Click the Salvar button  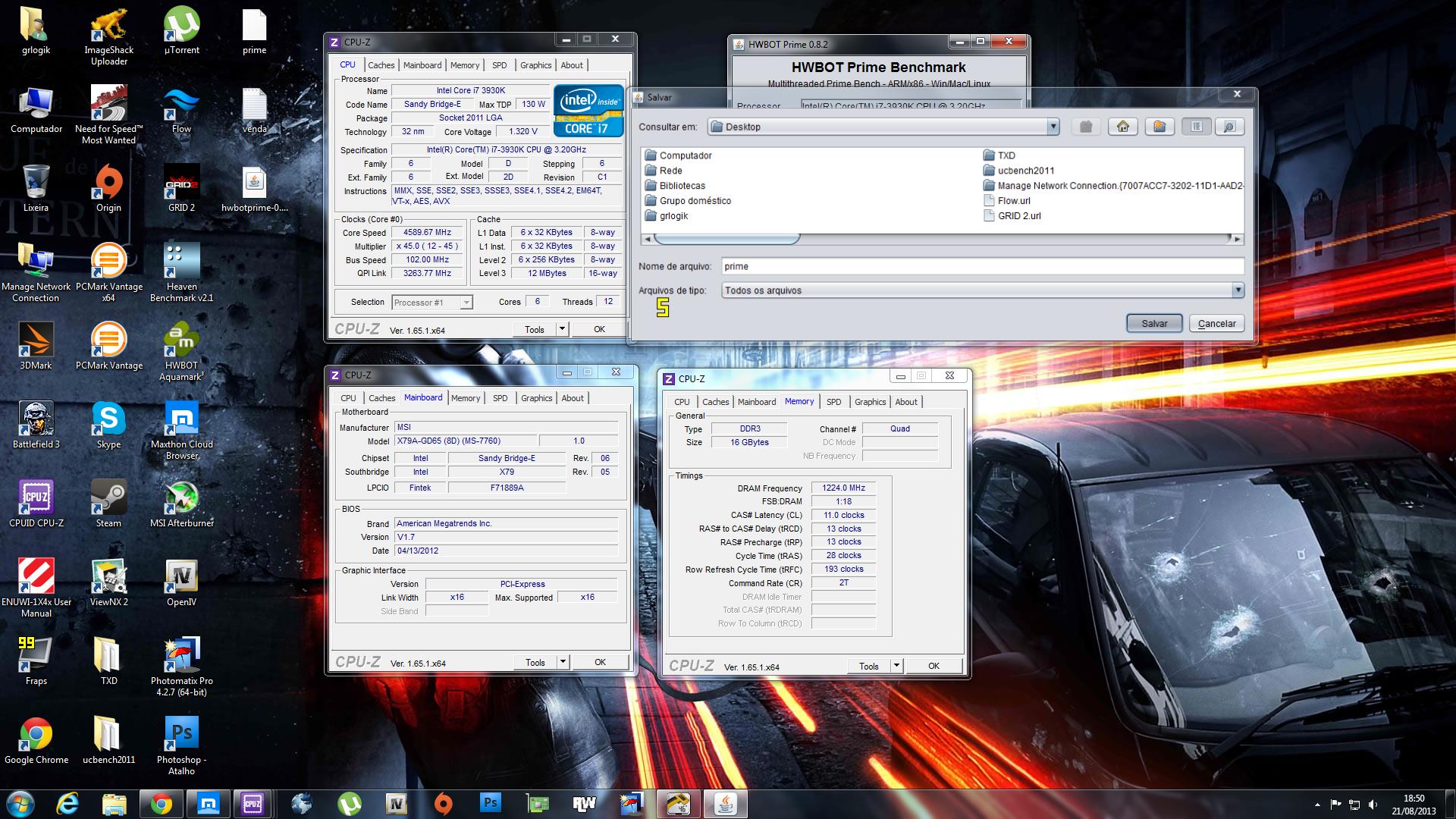pyautogui.click(x=1154, y=323)
